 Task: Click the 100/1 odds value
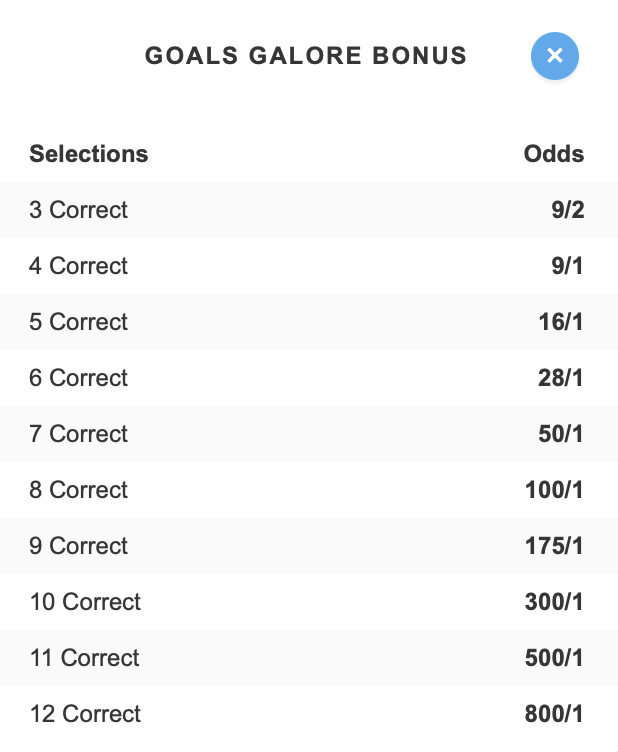coord(554,490)
